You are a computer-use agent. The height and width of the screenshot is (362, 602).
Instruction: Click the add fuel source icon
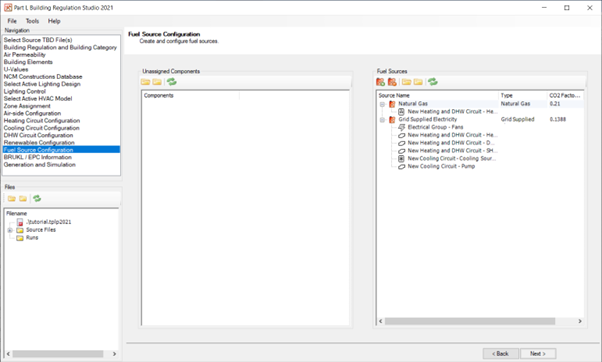tap(380, 82)
